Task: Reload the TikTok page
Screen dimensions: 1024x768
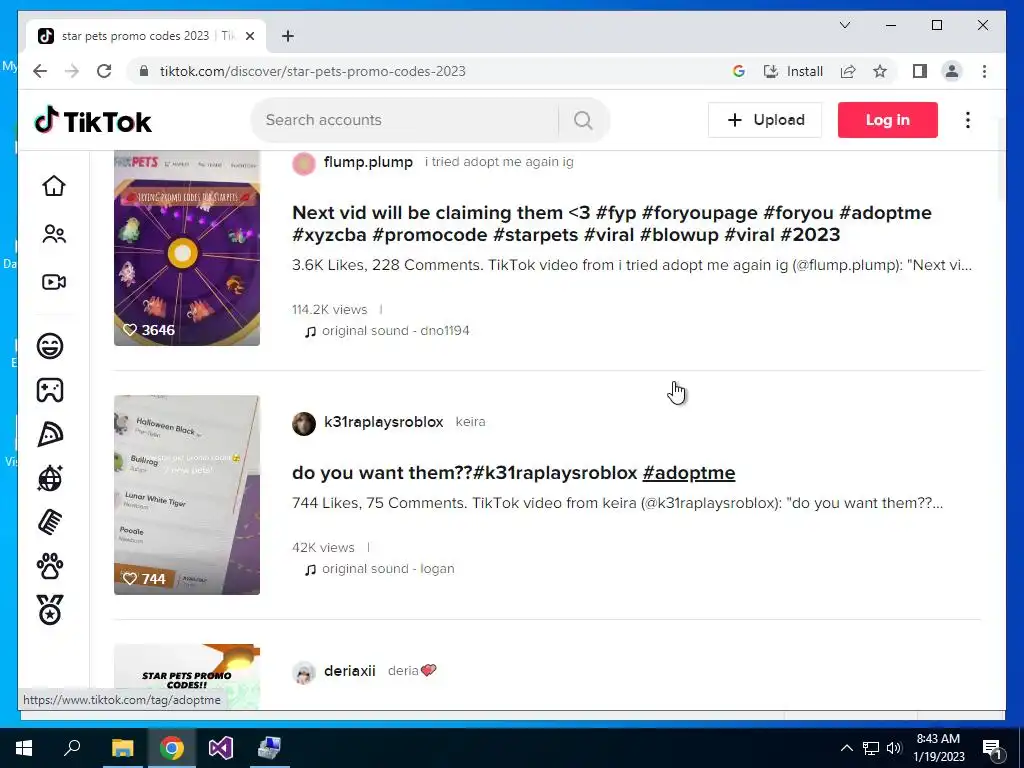Action: pos(104,71)
